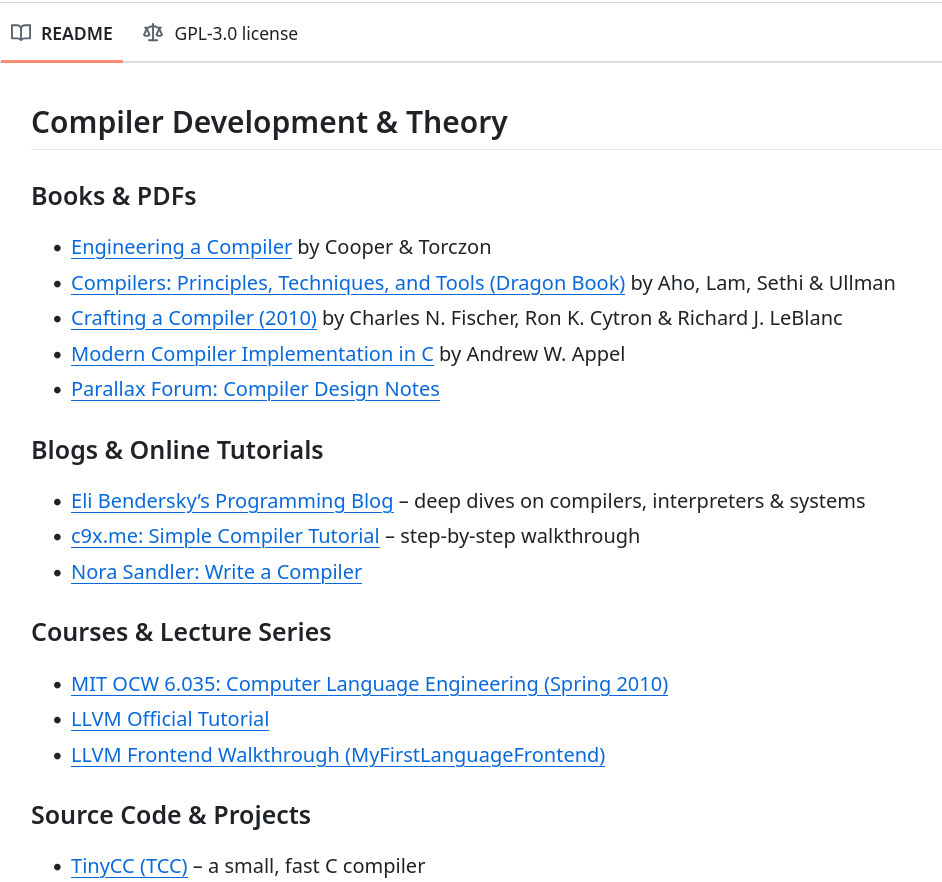The height and width of the screenshot is (882, 942).
Task: Visit Eli Bendersky's Programming Blog link
Action: (x=232, y=501)
